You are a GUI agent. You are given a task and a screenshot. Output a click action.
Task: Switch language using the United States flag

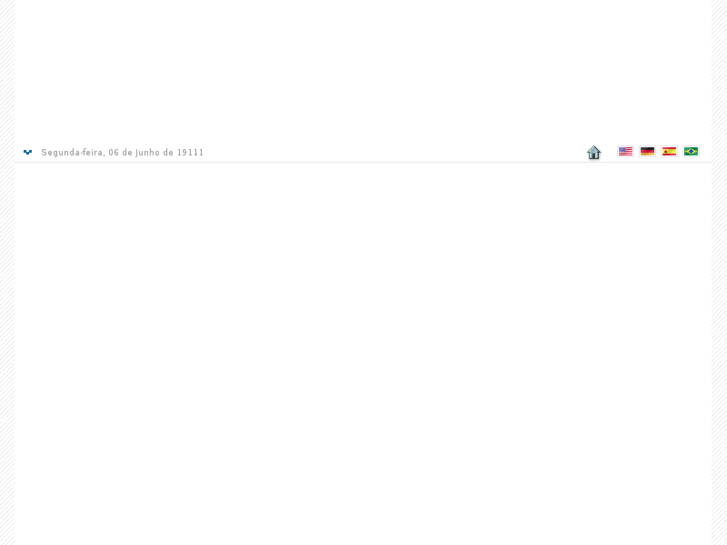[x=625, y=151]
